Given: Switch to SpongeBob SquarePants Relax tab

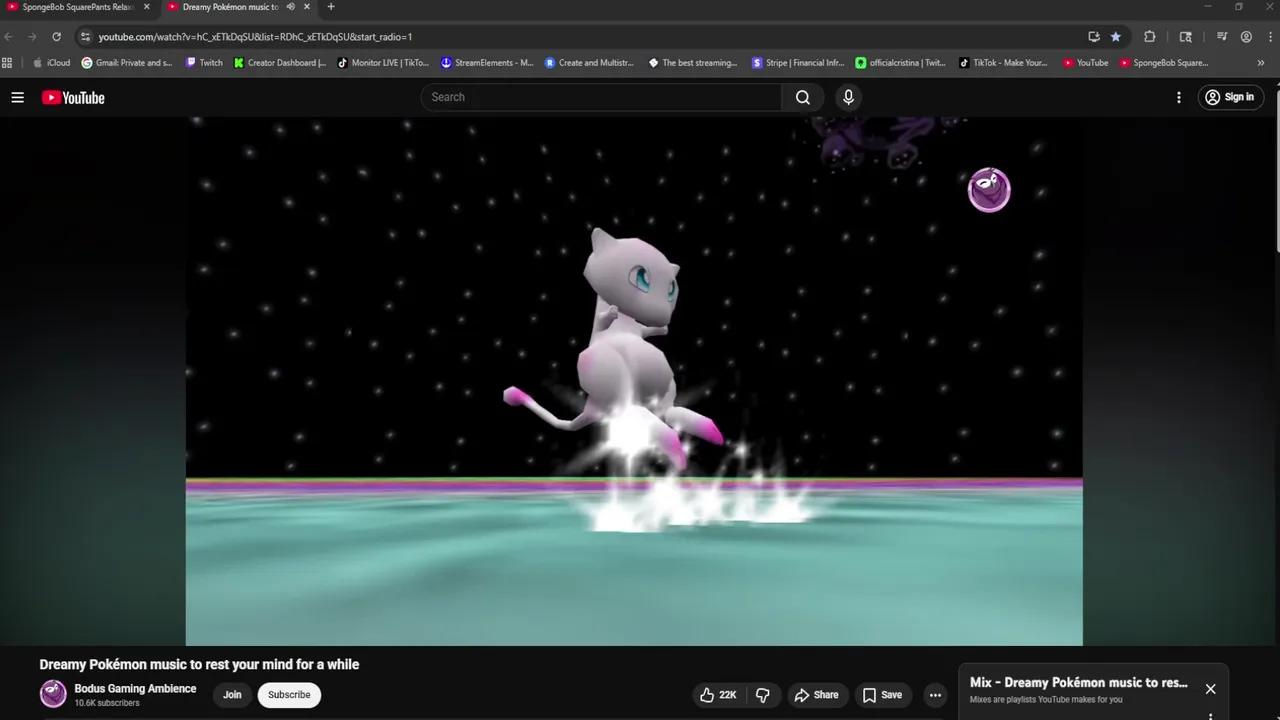Looking at the screenshot, I should tap(78, 7).
